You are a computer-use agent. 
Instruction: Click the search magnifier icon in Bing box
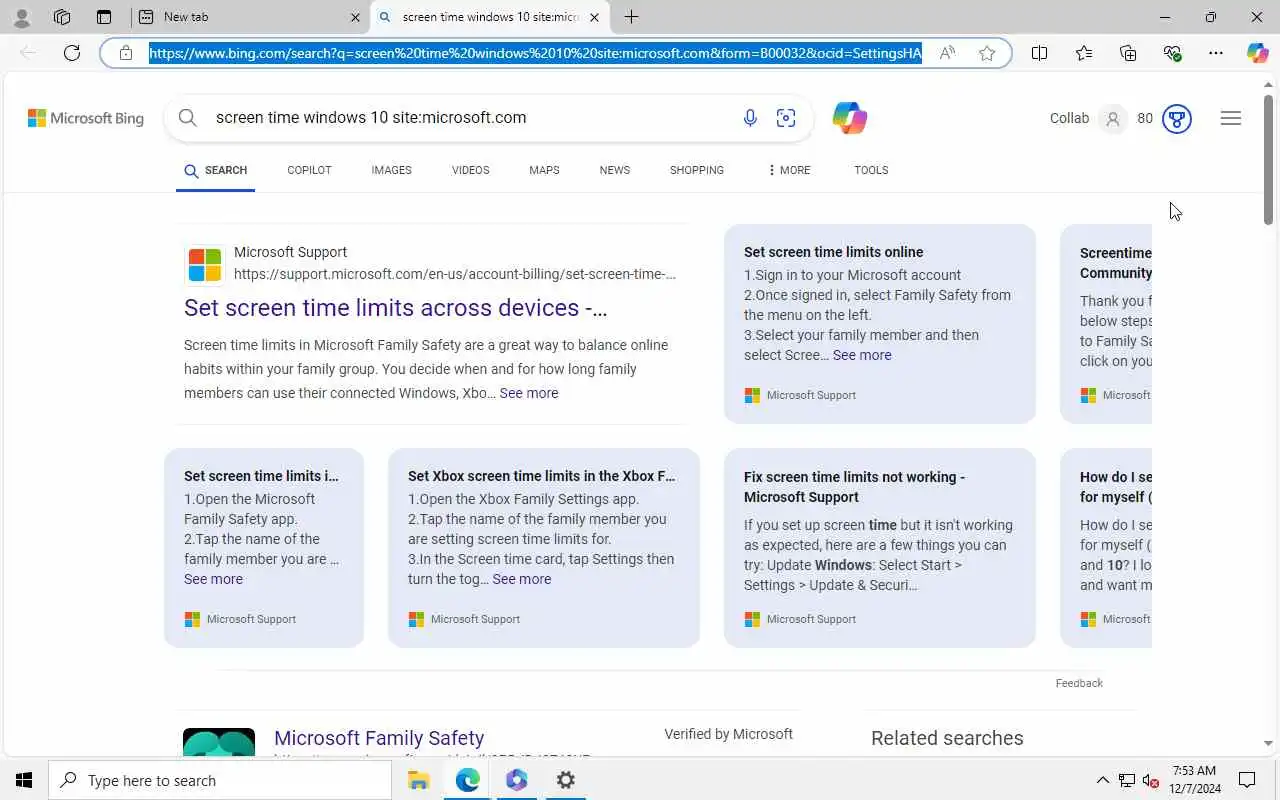[188, 118]
